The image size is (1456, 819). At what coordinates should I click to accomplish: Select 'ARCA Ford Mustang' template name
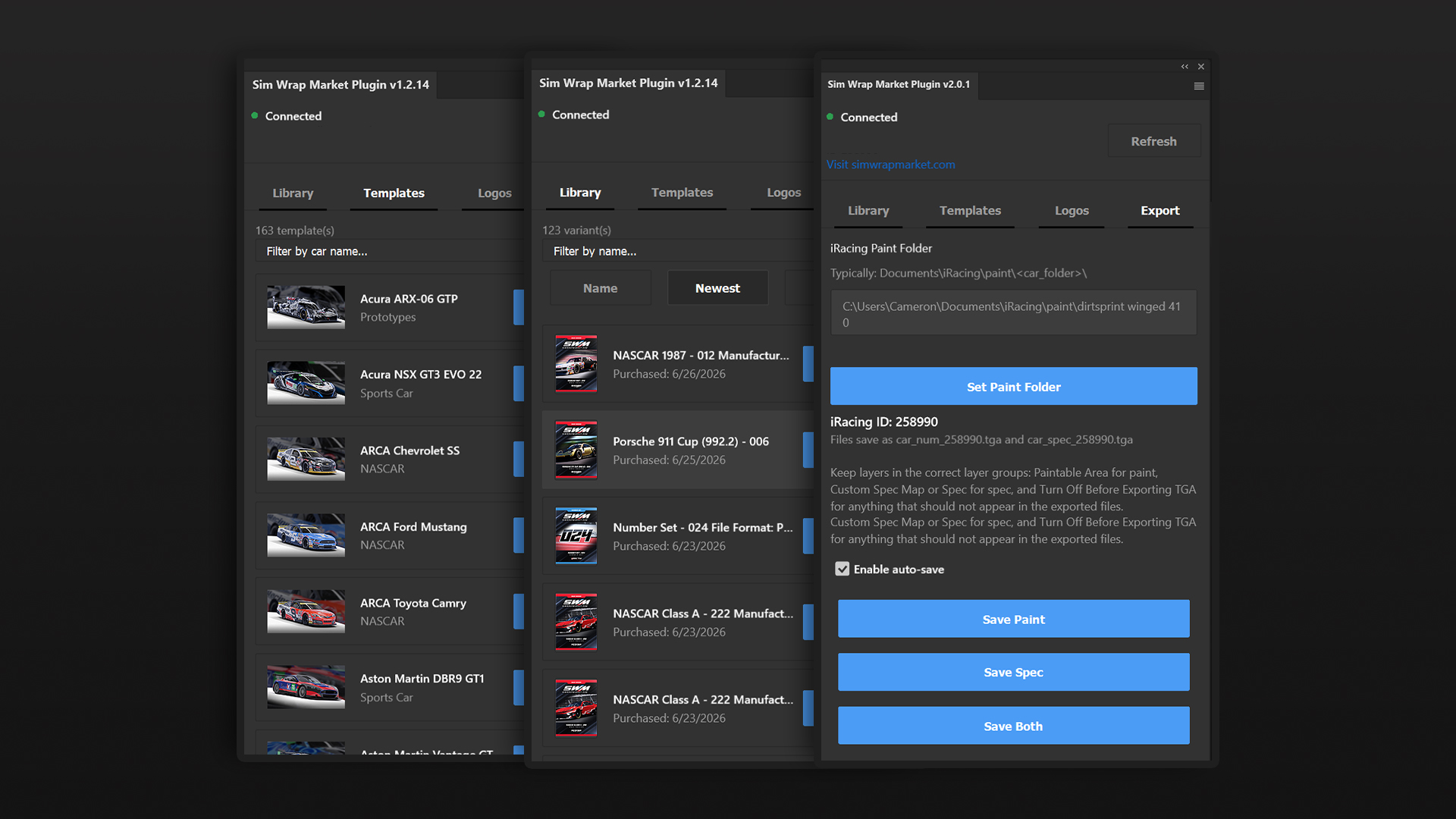click(x=413, y=527)
